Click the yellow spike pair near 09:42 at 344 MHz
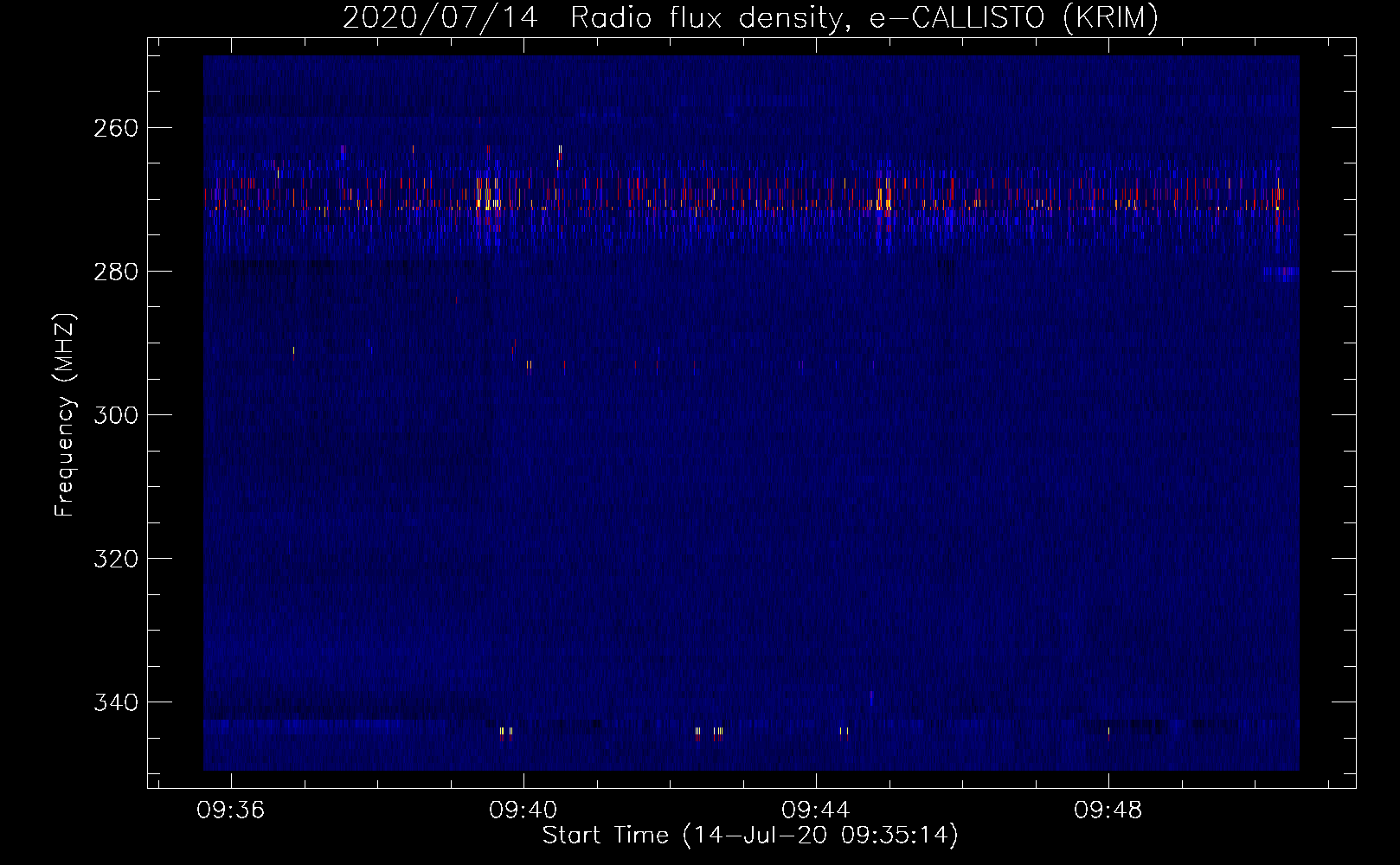 coord(709,734)
